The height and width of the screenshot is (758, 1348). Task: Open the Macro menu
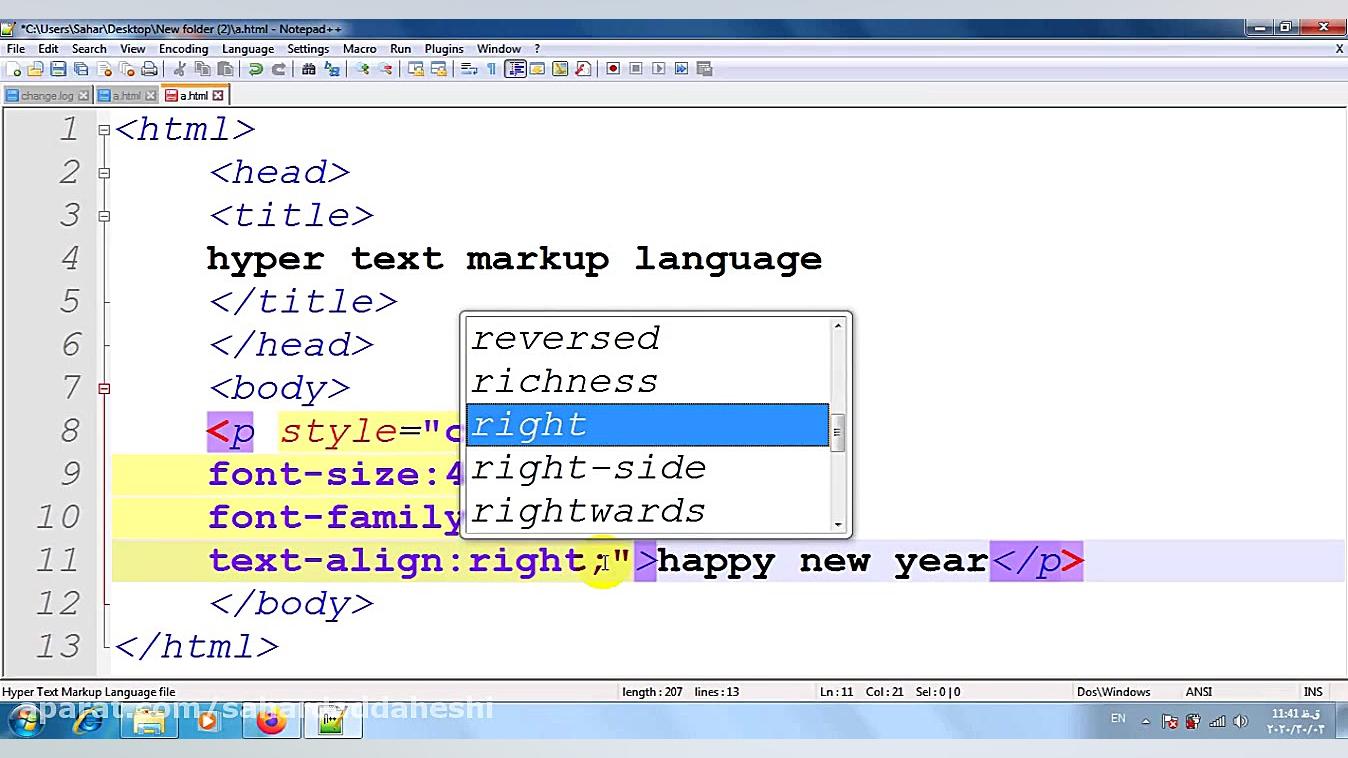point(360,48)
